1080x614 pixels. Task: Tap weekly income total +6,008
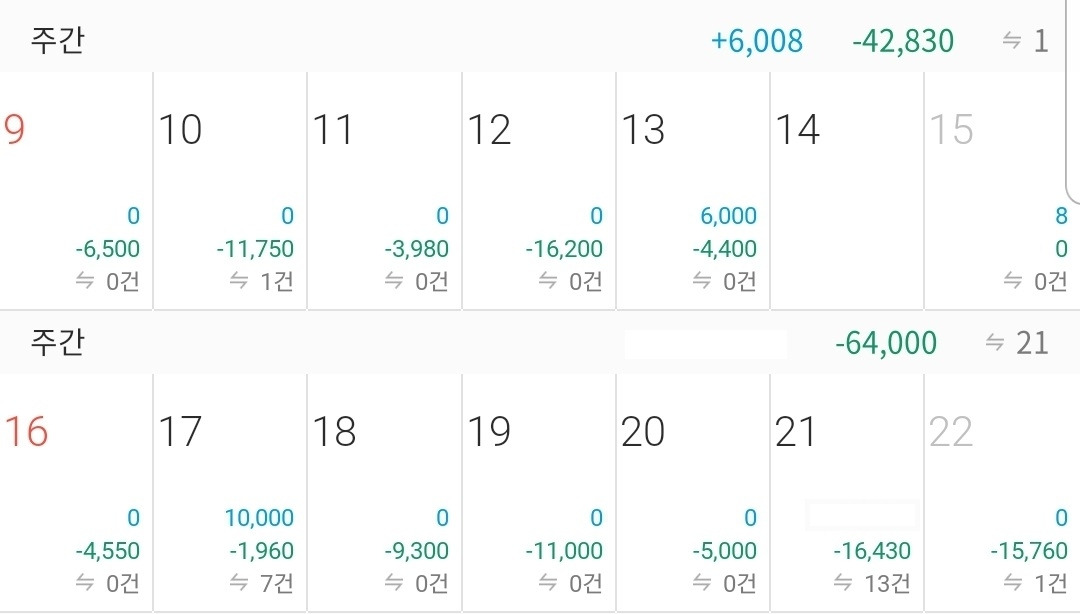[756, 41]
